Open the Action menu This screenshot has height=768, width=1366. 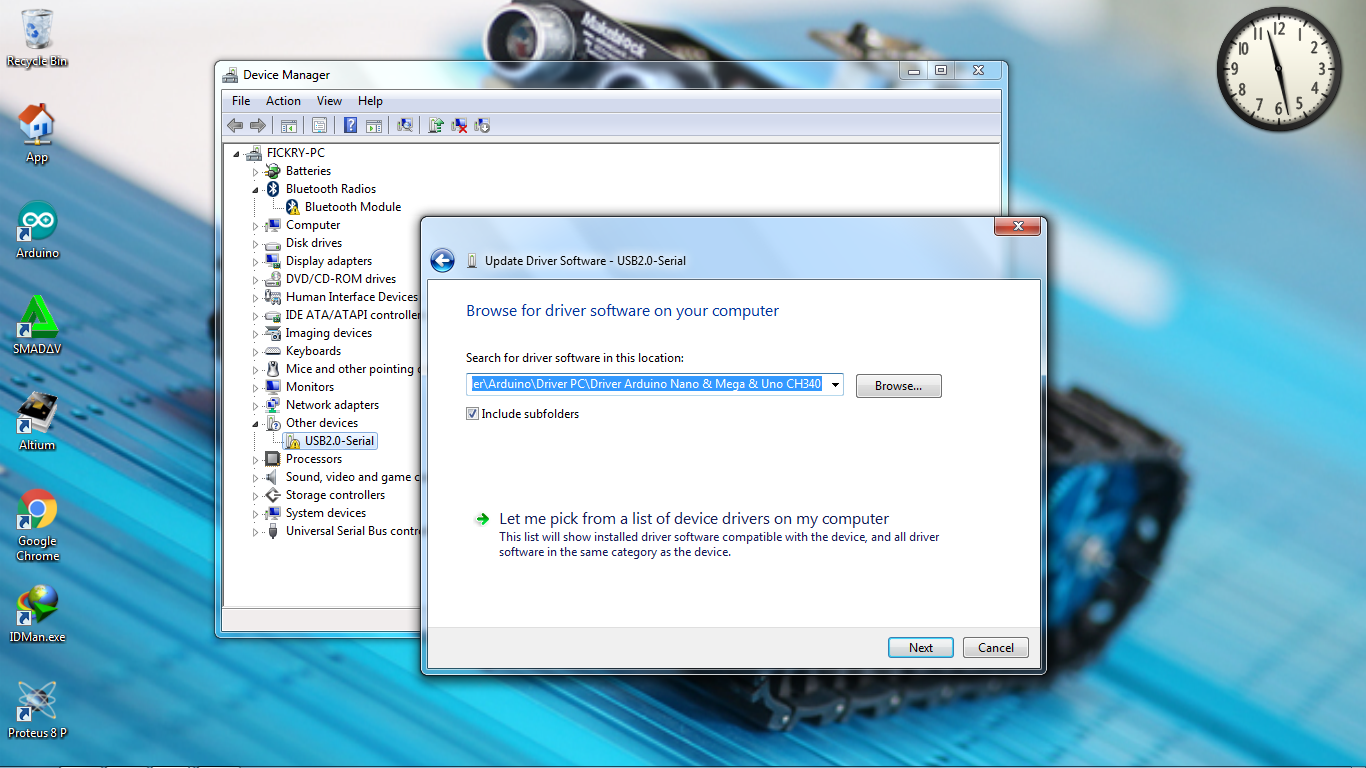tap(283, 100)
